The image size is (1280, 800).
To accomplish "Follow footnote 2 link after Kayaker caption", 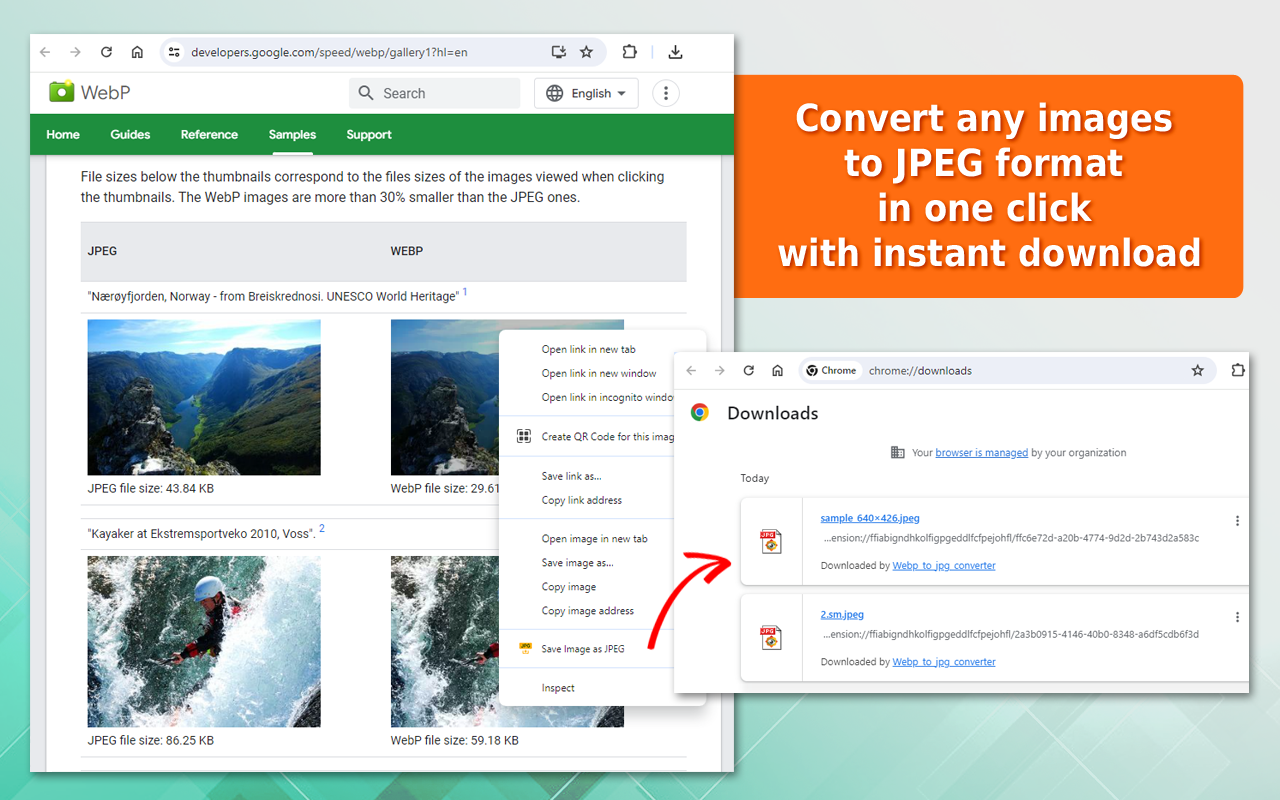I will (x=322, y=528).
